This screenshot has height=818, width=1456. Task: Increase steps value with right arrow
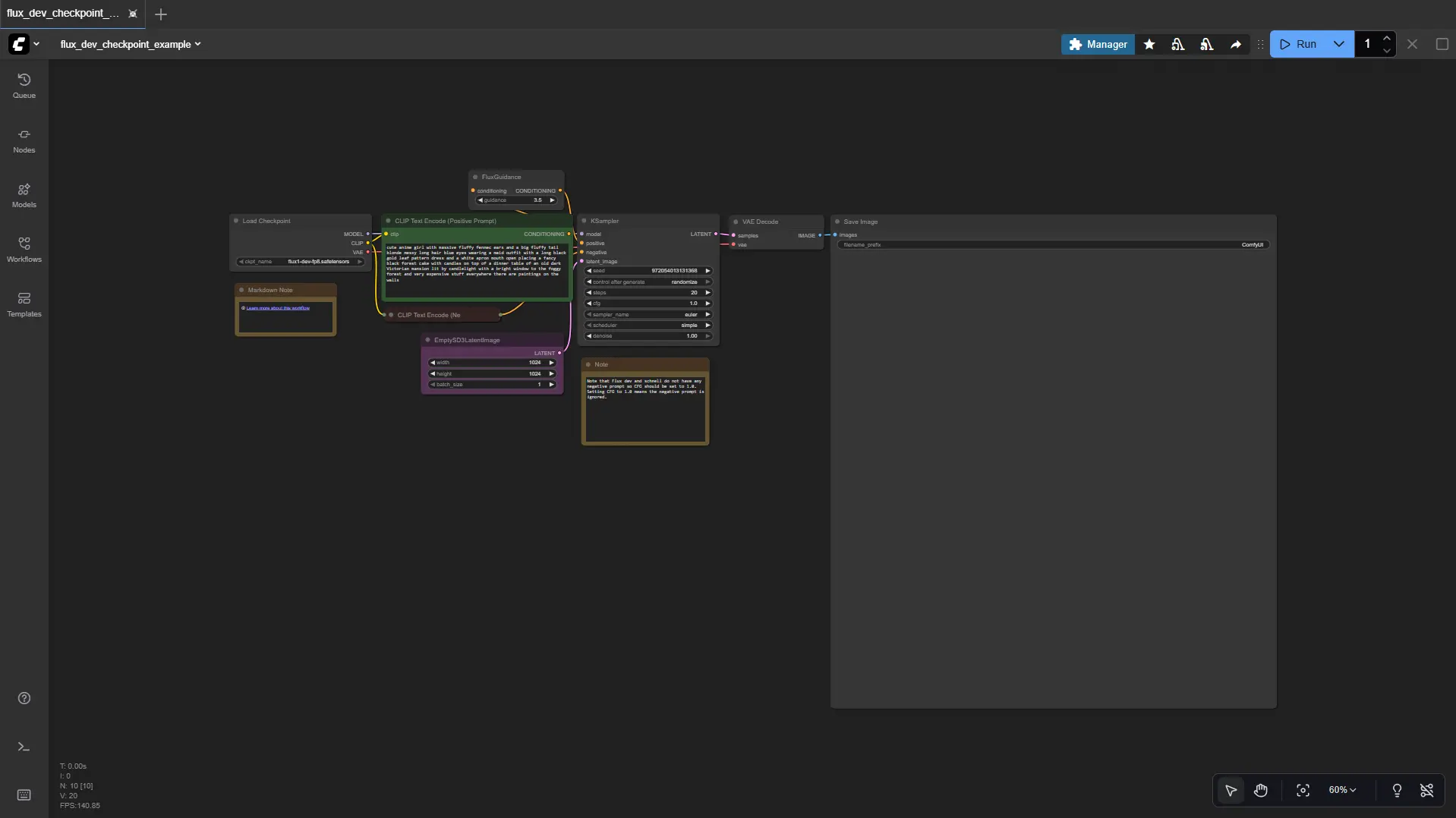(x=708, y=292)
